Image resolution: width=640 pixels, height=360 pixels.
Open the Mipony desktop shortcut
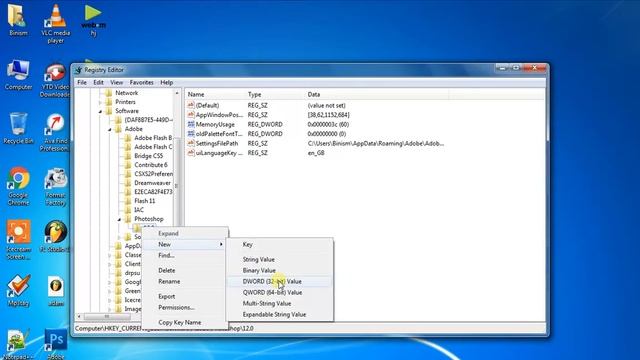click(x=18, y=290)
